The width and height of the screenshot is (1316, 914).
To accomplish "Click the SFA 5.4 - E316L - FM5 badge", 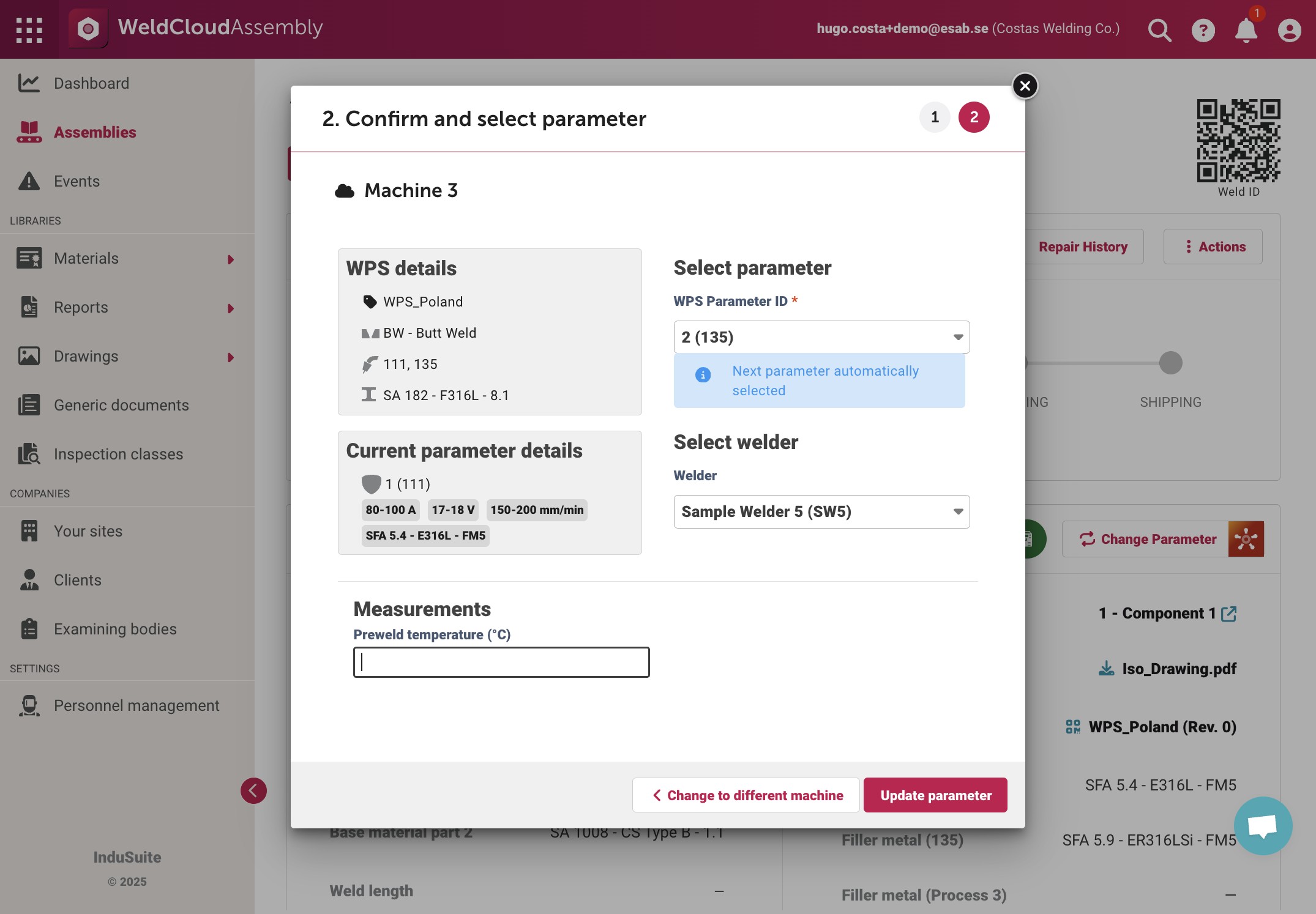I will click(425, 535).
